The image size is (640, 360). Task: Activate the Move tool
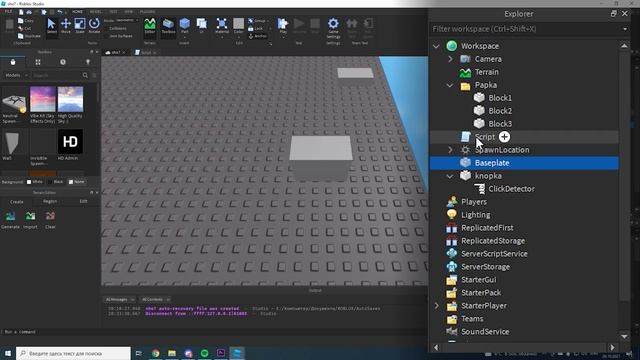click(66, 26)
